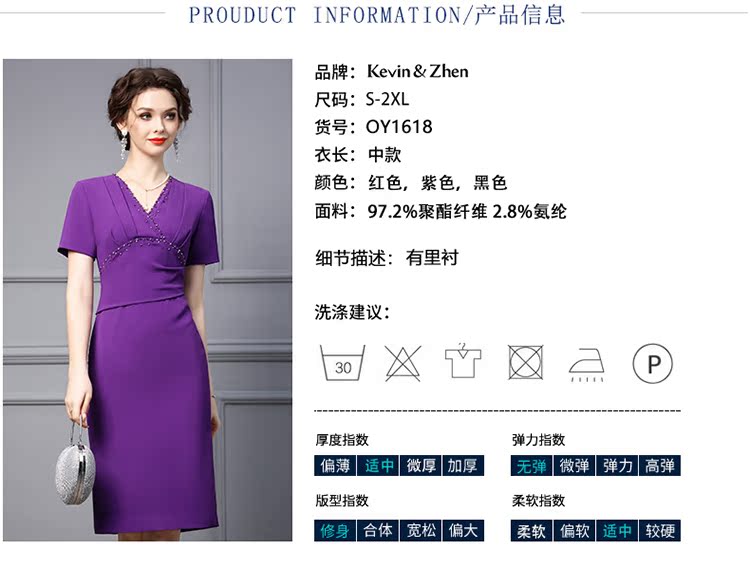750x570 pixels.
Task: Click the 紫色 color text
Action: (x=437, y=183)
